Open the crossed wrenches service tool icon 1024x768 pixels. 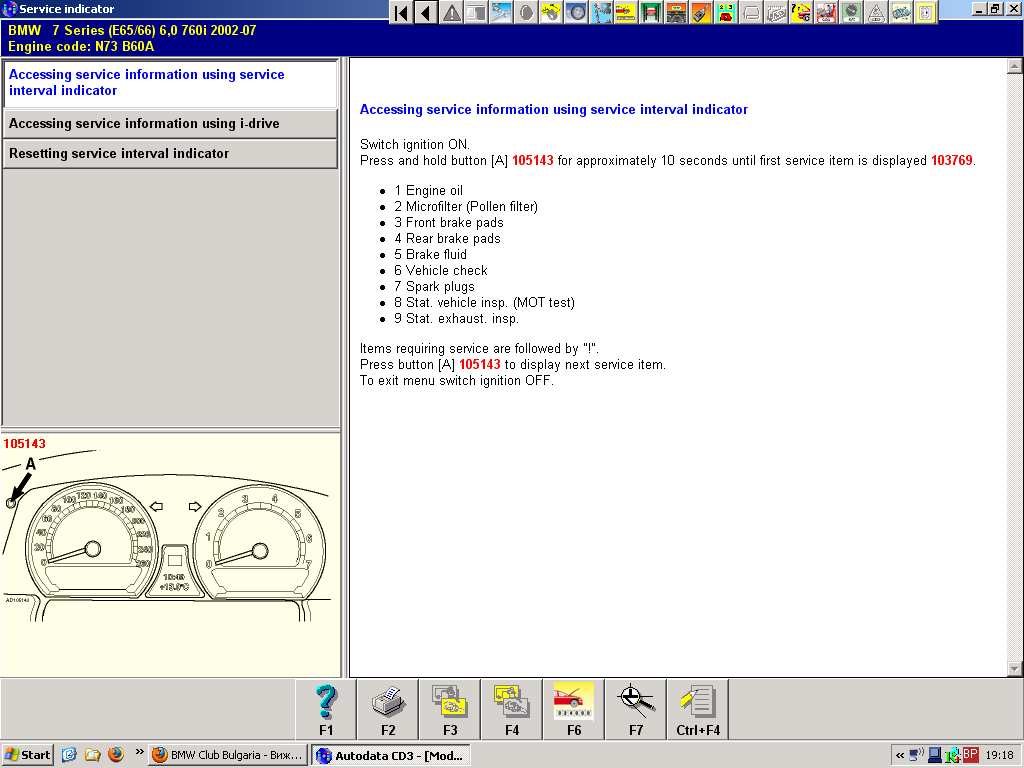click(501, 12)
